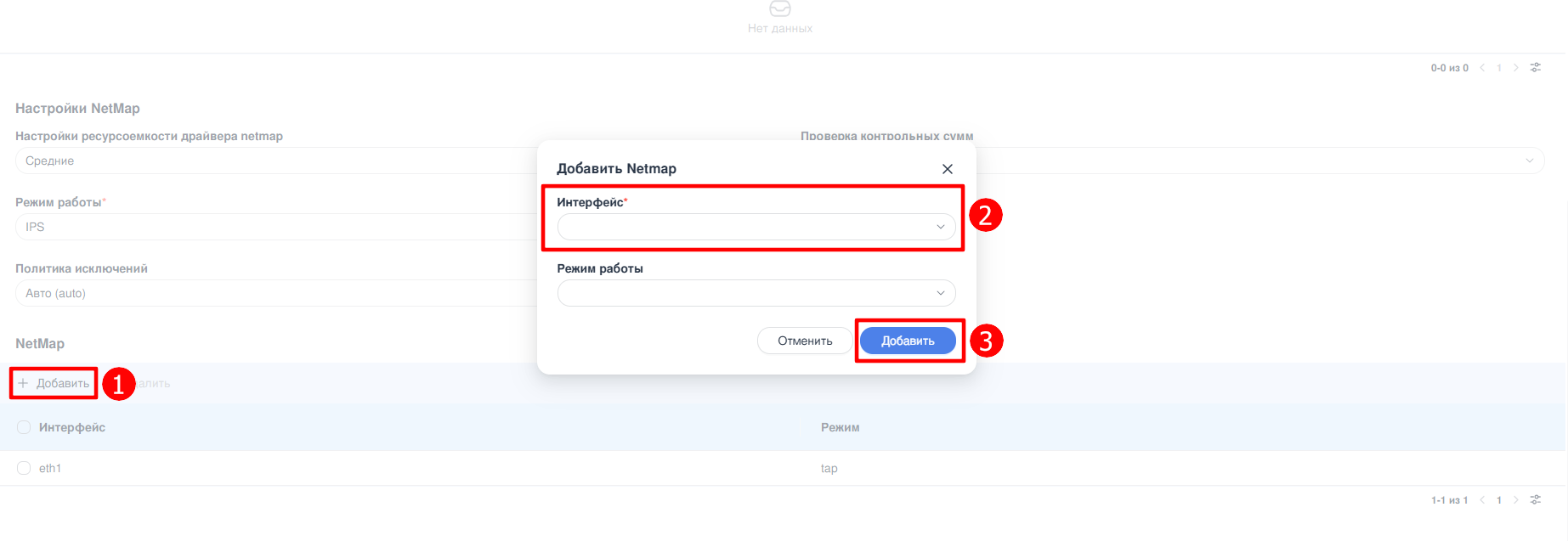
Task: Go to next page in NetMap pagination
Action: coord(1515,500)
